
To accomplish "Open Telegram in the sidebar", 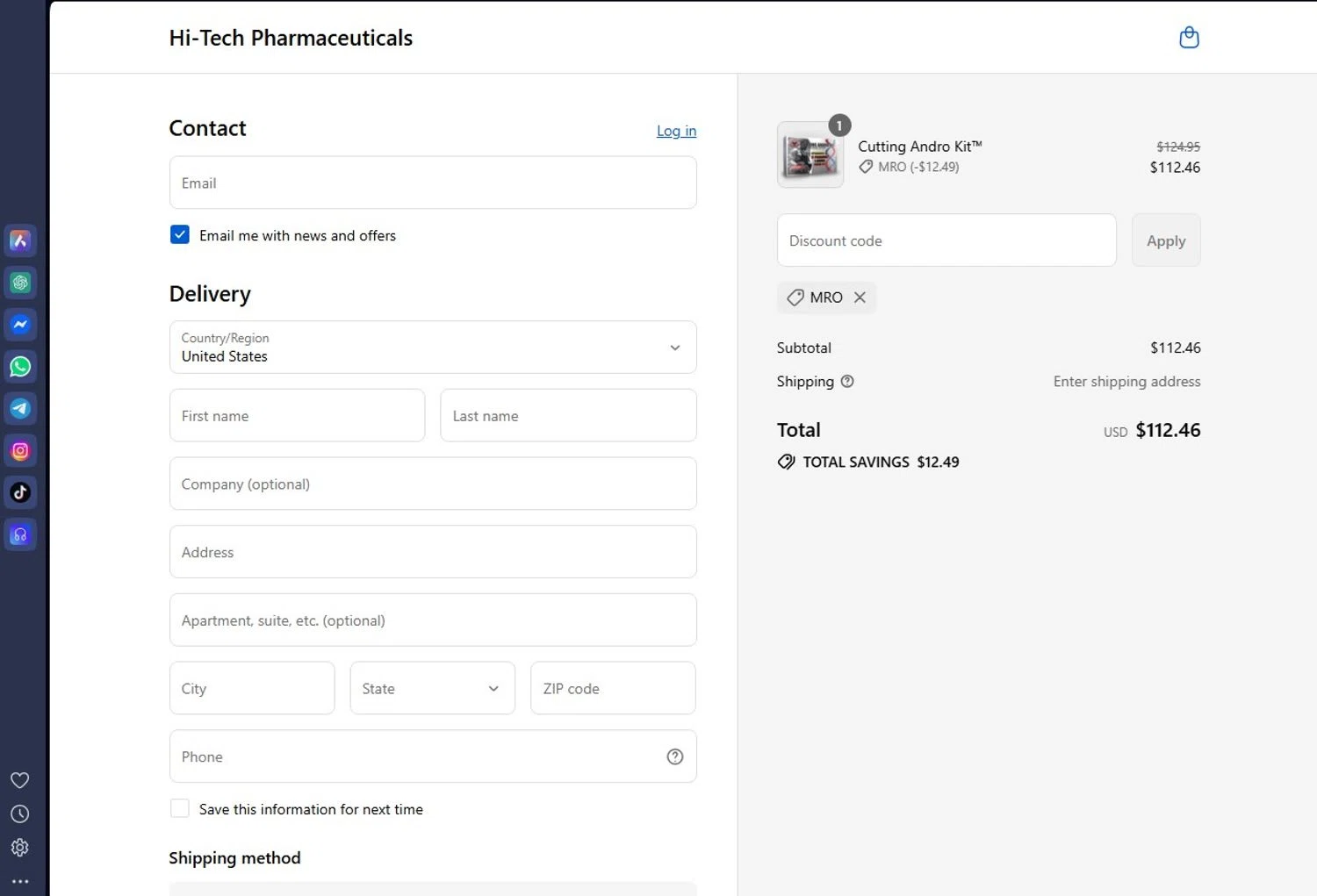I will (20, 409).
